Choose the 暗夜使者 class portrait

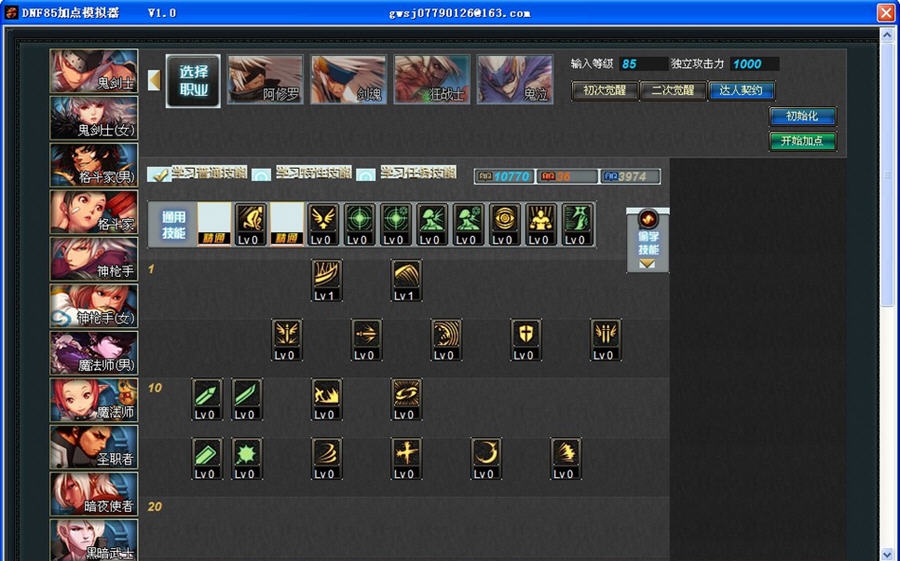(x=94, y=495)
